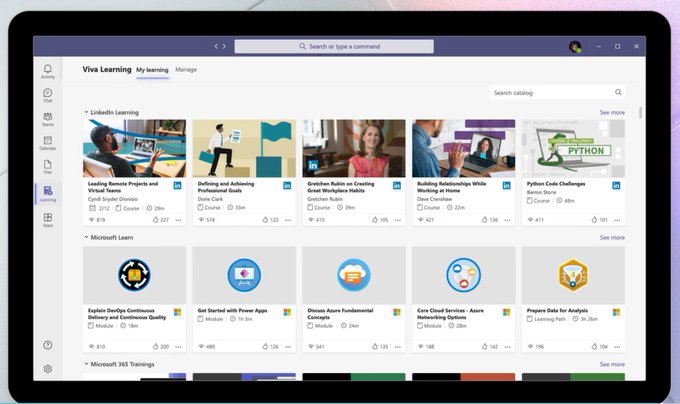
Task: Collapse the LinkedIn Learning section
Action: pyautogui.click(x=86, y=112)
